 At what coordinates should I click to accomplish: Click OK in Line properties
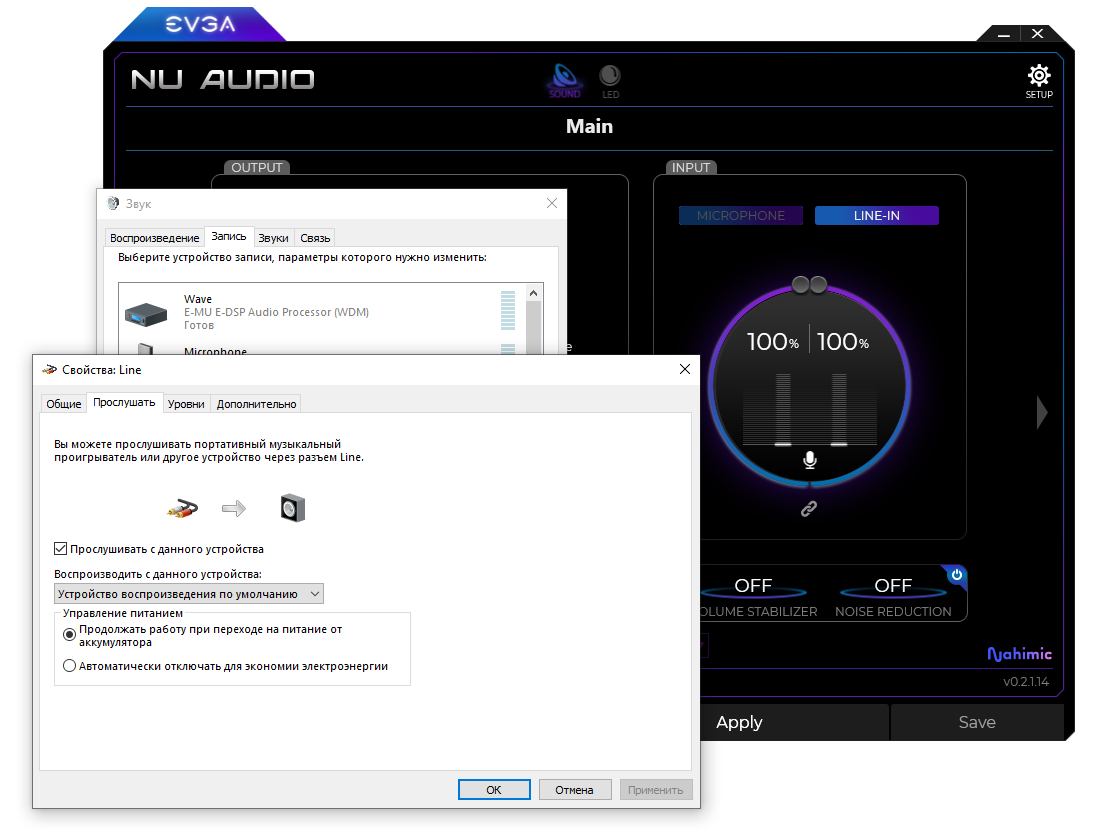494,790
